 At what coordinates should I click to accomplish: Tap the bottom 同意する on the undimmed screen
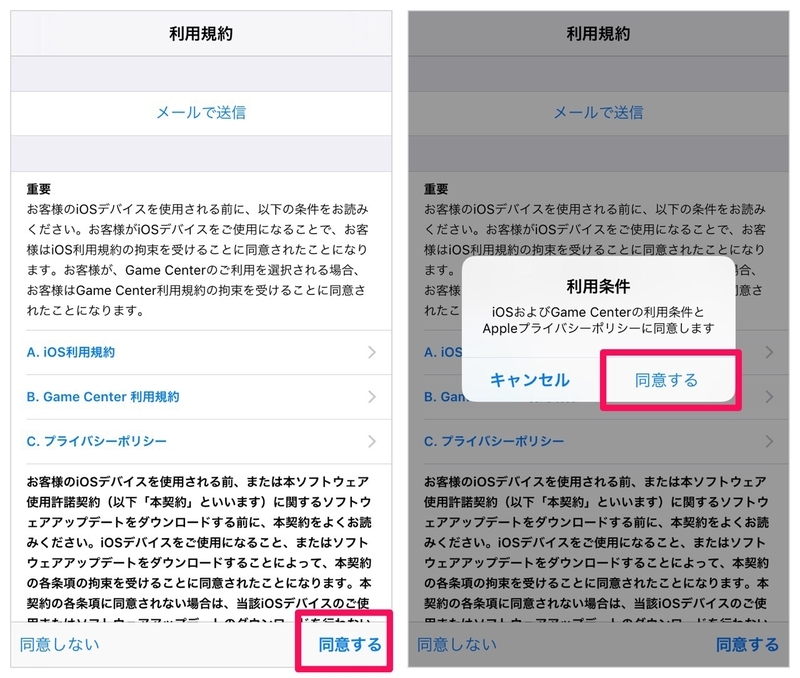pos(350,644)
